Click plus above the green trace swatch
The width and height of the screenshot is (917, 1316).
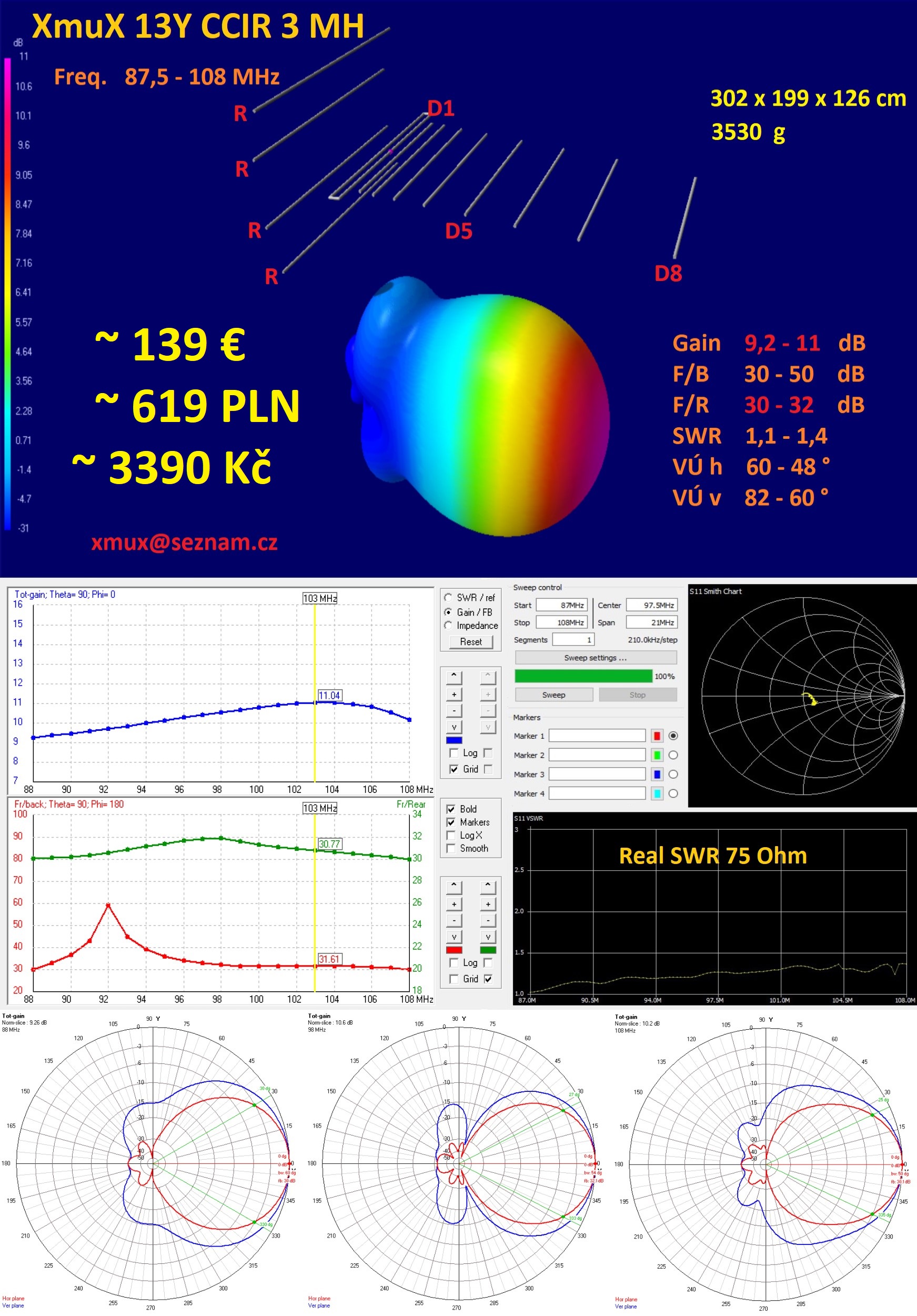[x=488, y=904]
